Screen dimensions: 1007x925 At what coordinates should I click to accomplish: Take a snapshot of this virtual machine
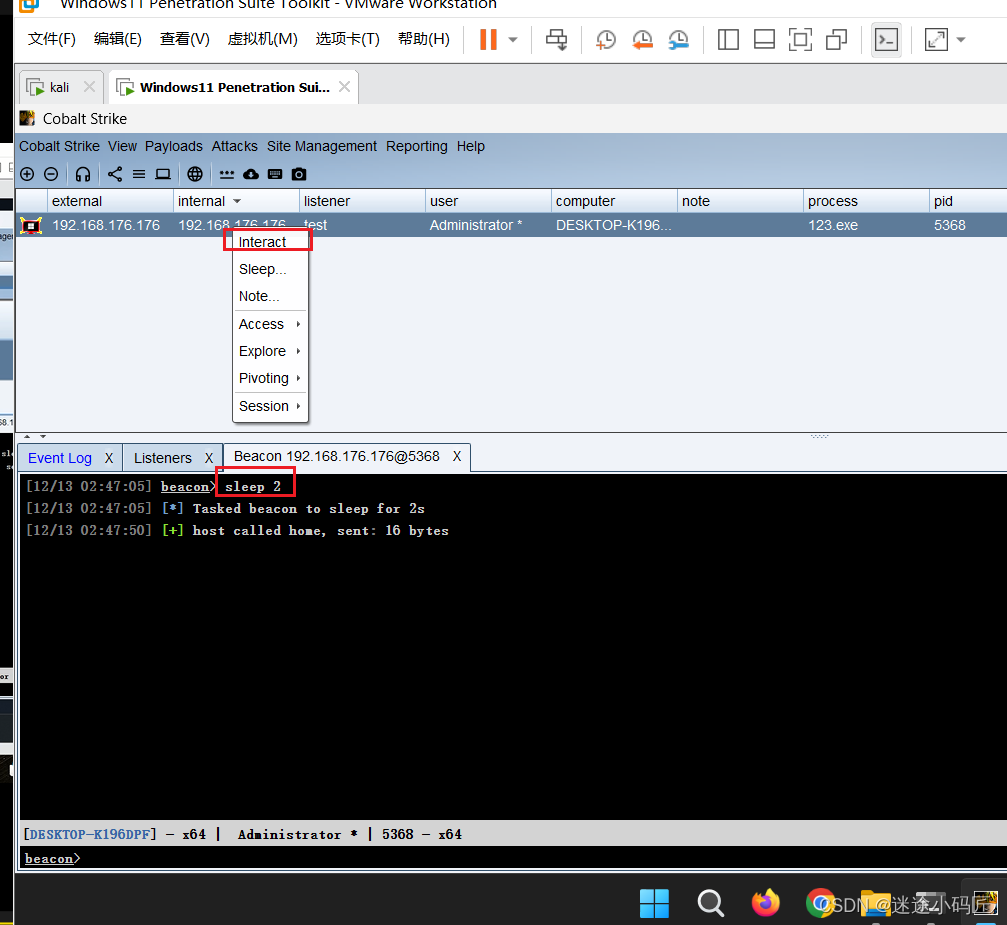point(606,39)
